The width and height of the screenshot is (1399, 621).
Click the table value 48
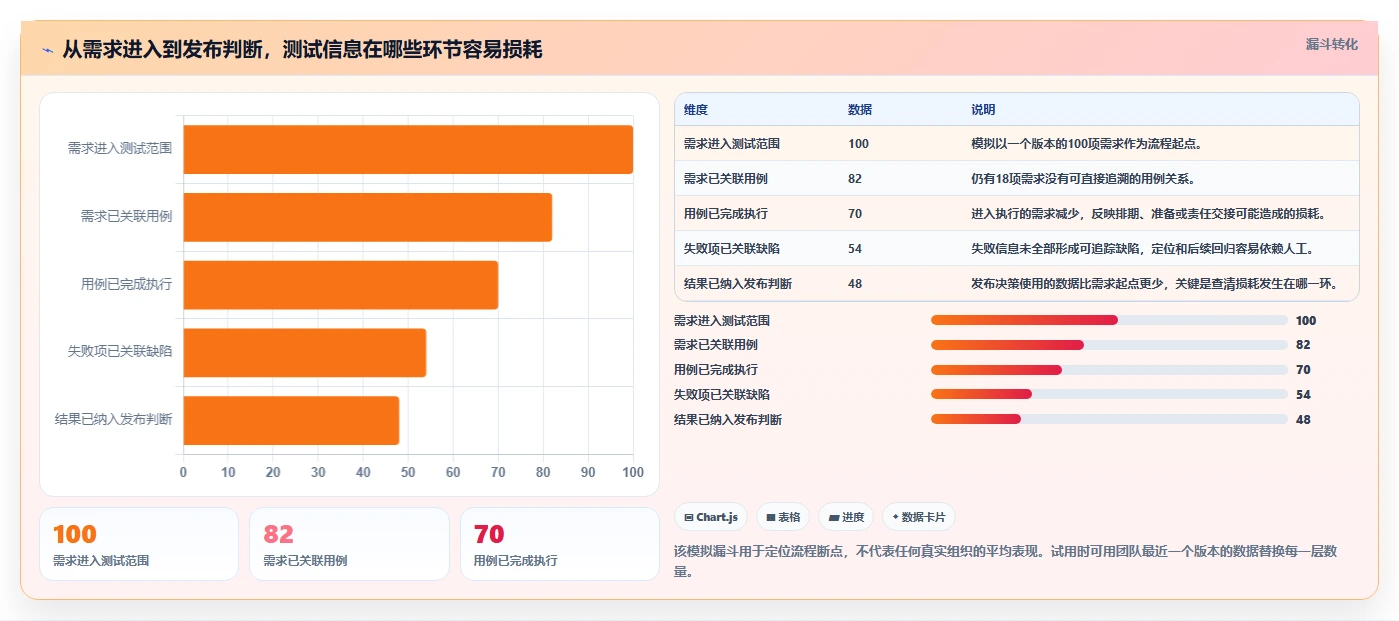(855, 284)
